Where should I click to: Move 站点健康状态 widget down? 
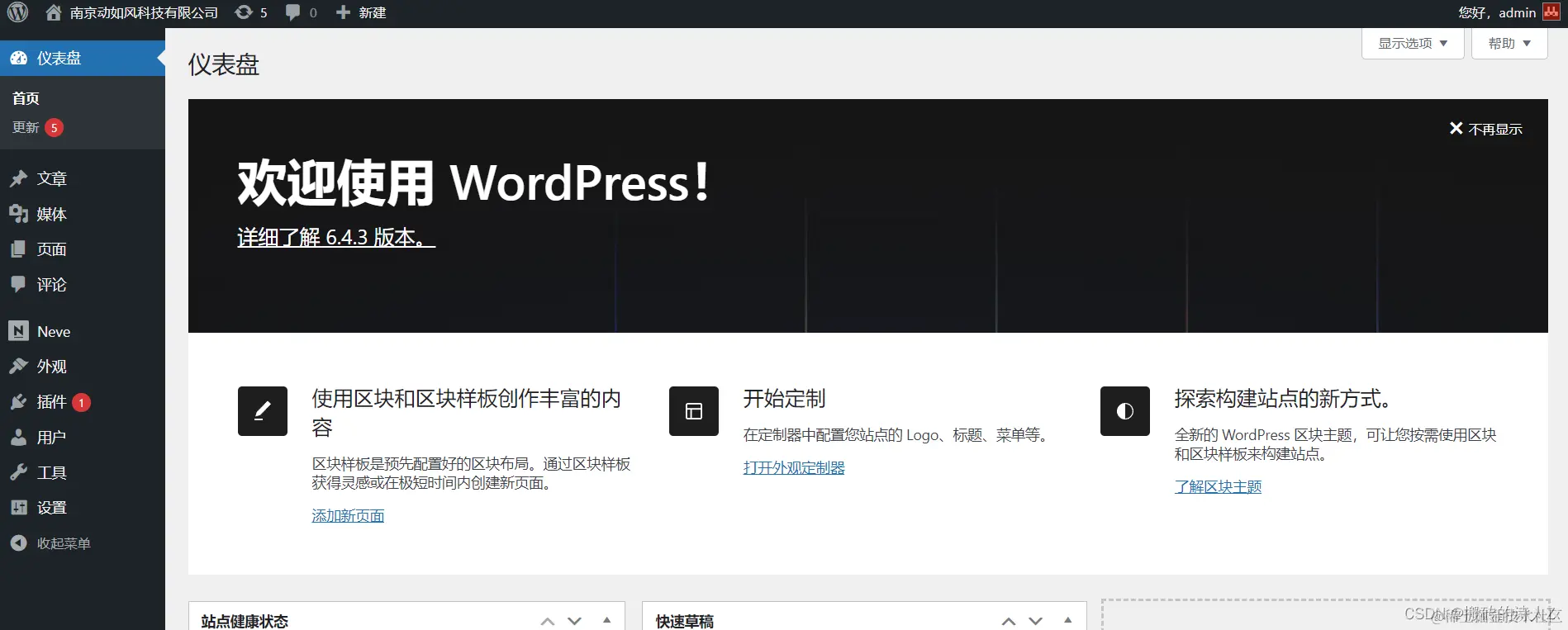(575, 621)
